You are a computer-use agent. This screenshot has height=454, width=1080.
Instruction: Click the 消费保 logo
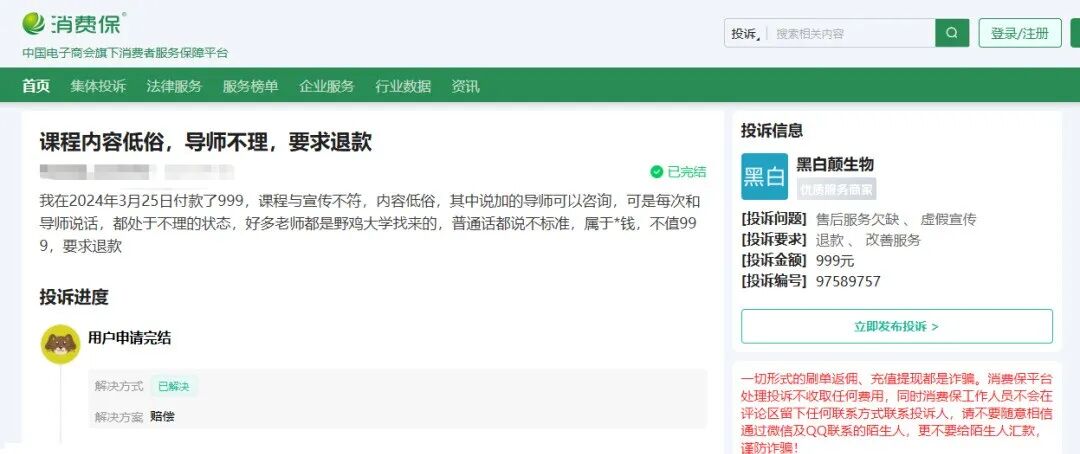click(x=75, y=23)
